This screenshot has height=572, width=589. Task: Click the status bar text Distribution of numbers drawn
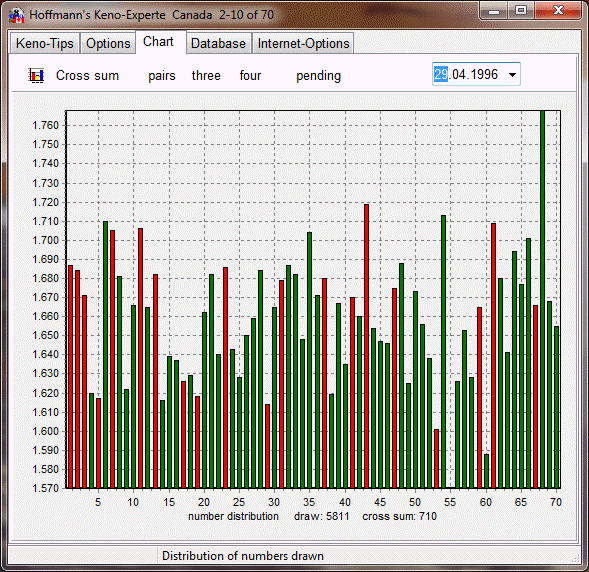243,556
